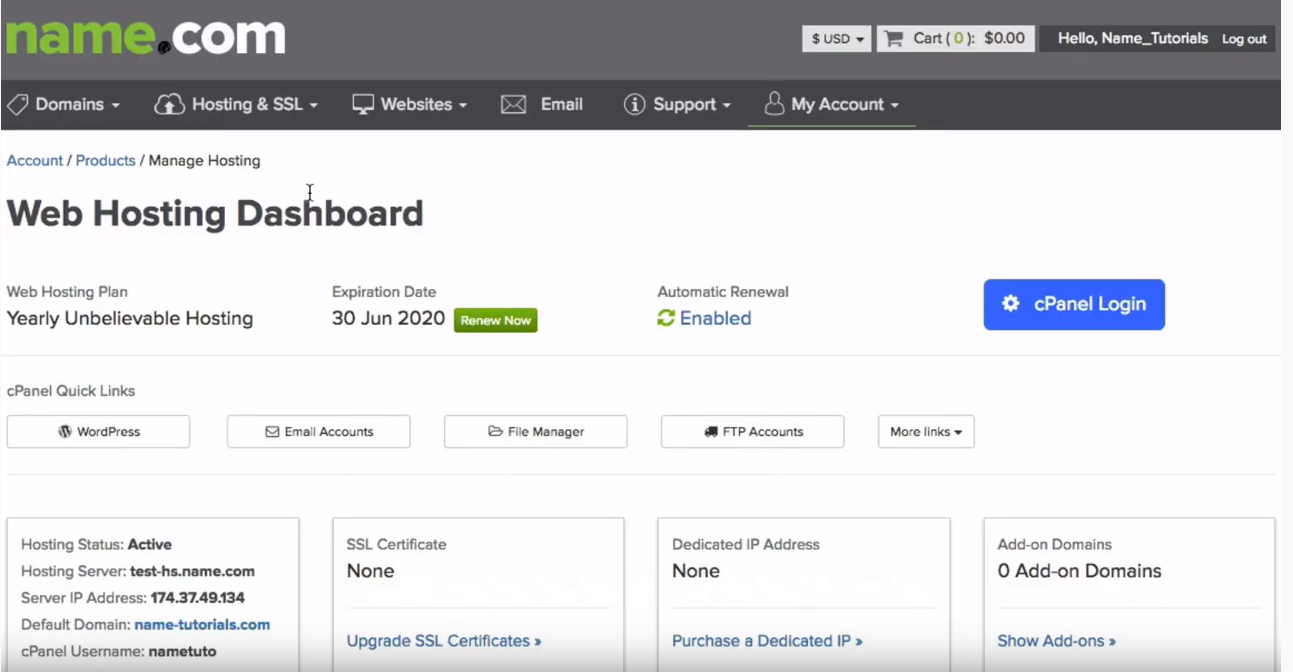Expand the Hosting & SSL menu
The height and width of the screenshot is (672, 1293).
(x=236, y=104)
